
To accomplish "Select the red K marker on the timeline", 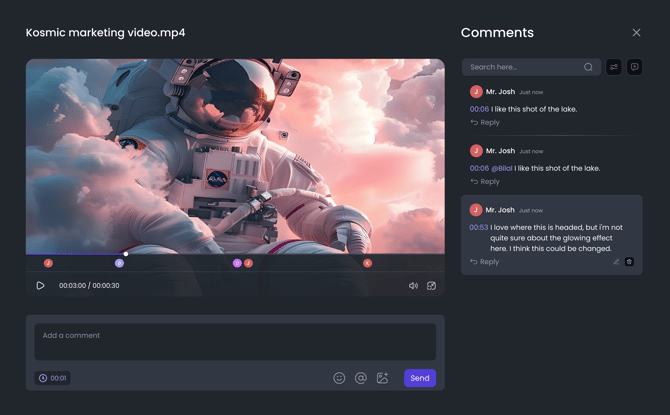I will [367, 263].
